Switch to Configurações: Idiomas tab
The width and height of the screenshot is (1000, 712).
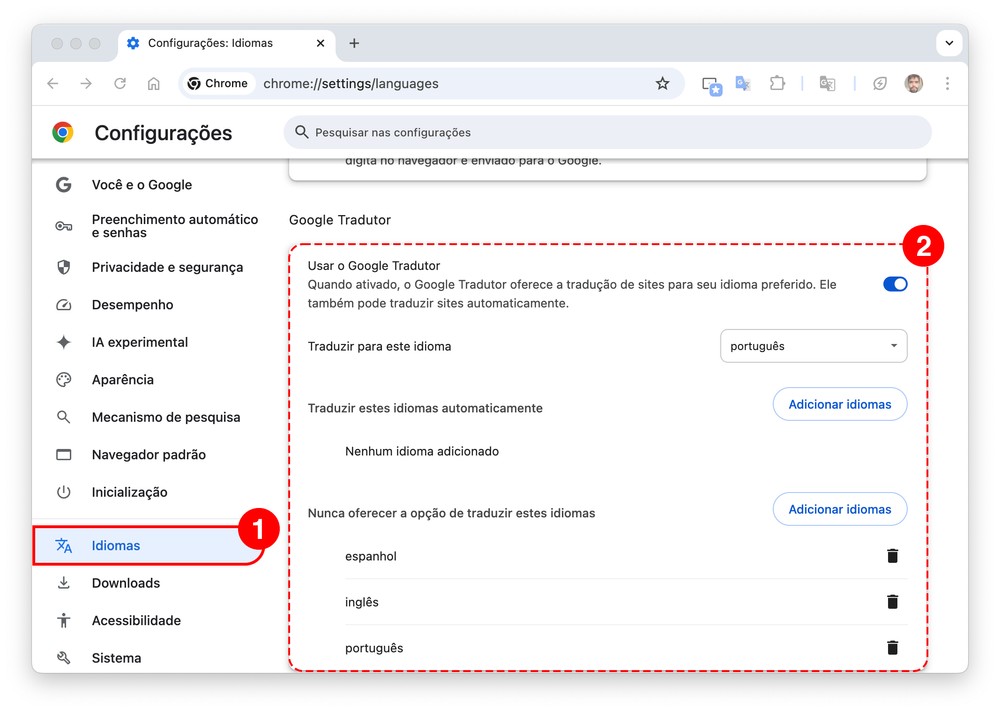point(210,43)
